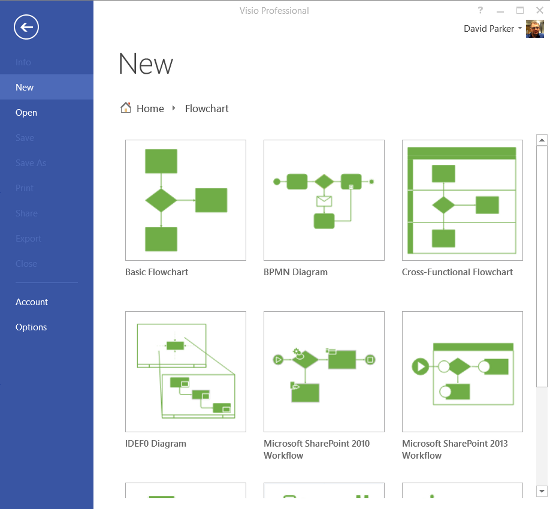Screen dimensions: 550x509
Task: Choose the BPMN Diagram template thumbnail
Action: (324, 200)
